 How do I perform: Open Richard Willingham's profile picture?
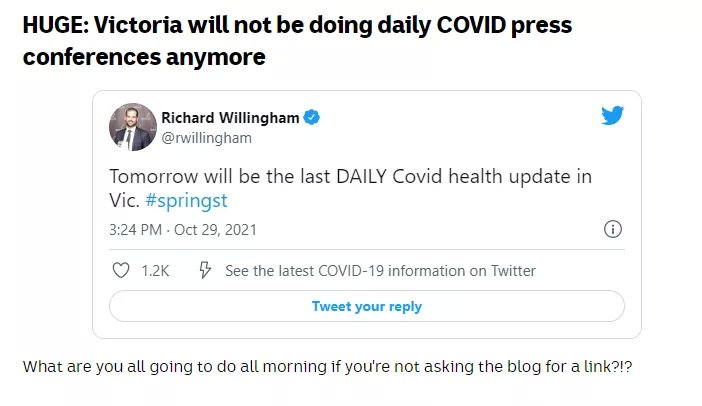coord(133,127)
